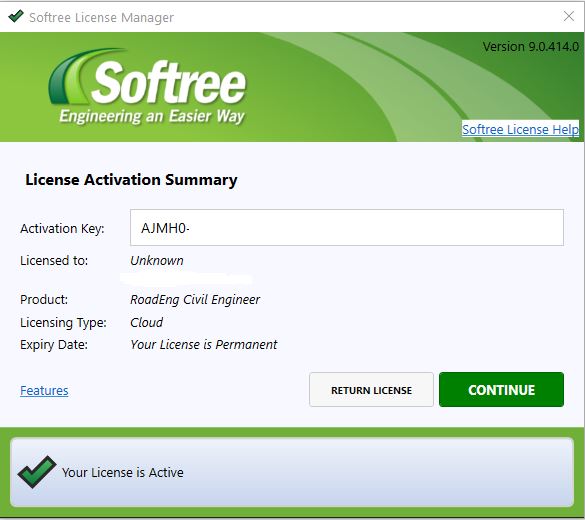Screen dimensions: 585x520
Task: Click the 'Expiry Date:' label
Action: (54, 345)
